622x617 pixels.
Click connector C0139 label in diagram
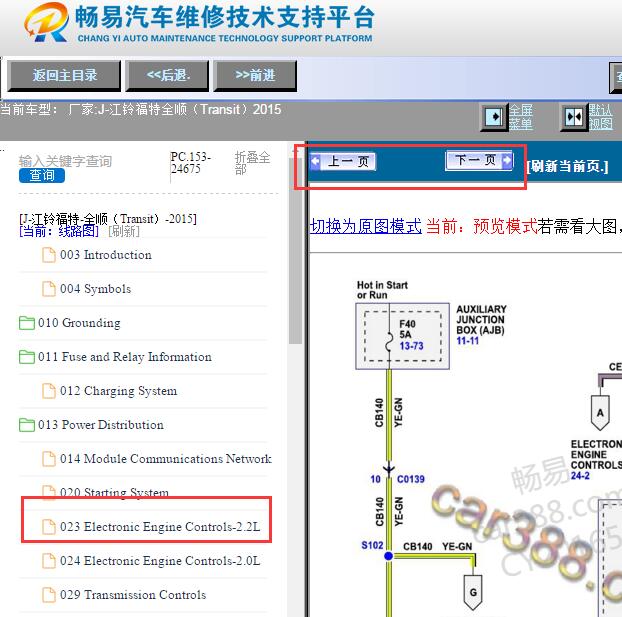click(411, 479)
